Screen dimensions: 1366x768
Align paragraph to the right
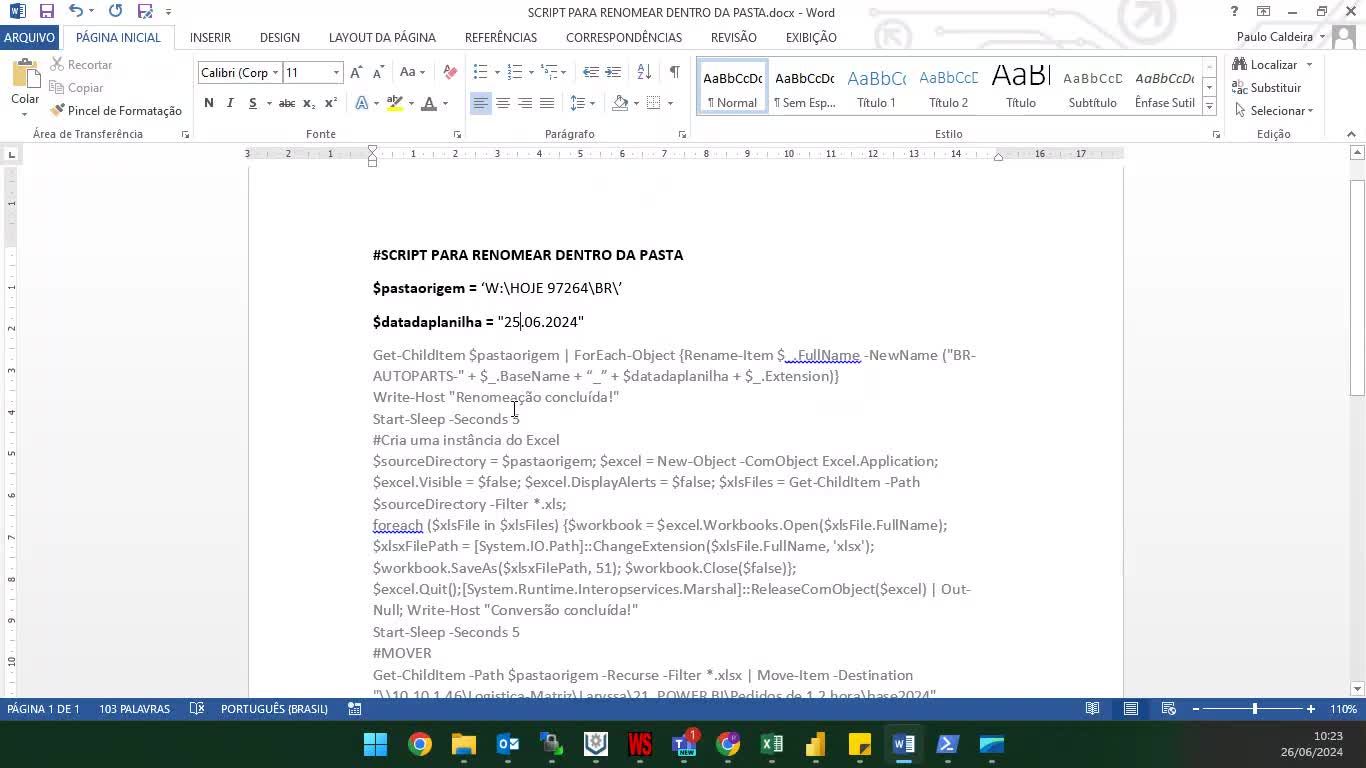[525, 103]
